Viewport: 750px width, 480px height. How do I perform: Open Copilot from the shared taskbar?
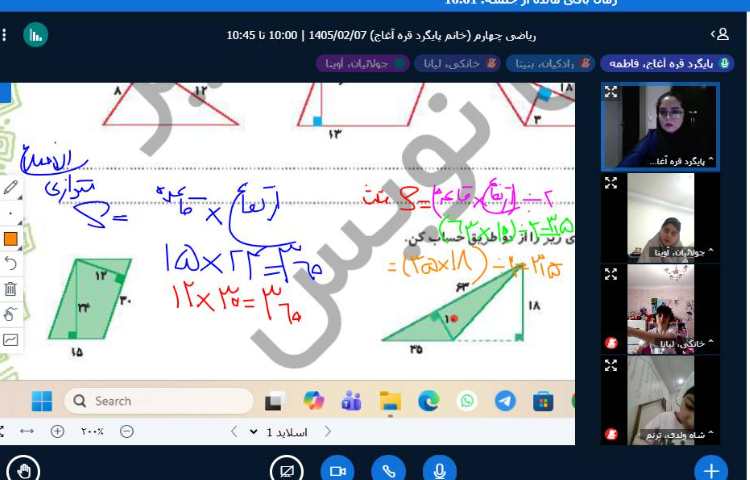pyautogui.click(x=313, y=401)
